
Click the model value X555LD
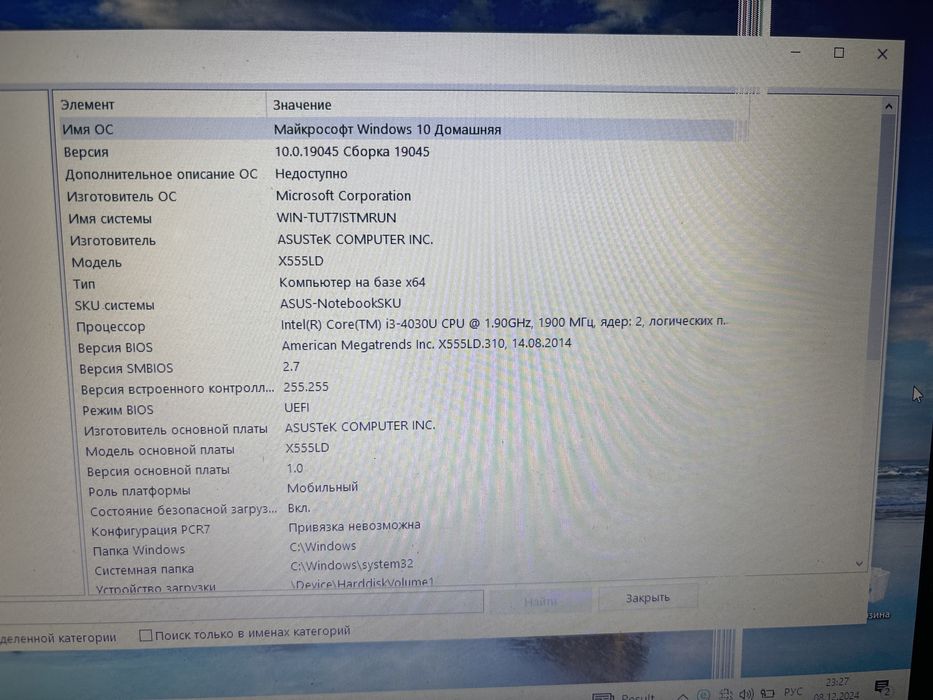pyautogui.click(x=301, y=261)
